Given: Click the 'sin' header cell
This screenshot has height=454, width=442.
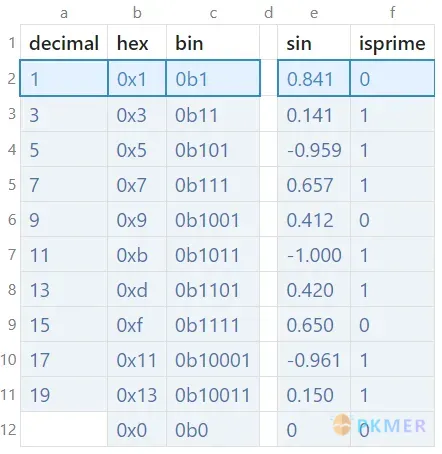Looking at the screenshot, I should tap(314, 42).
